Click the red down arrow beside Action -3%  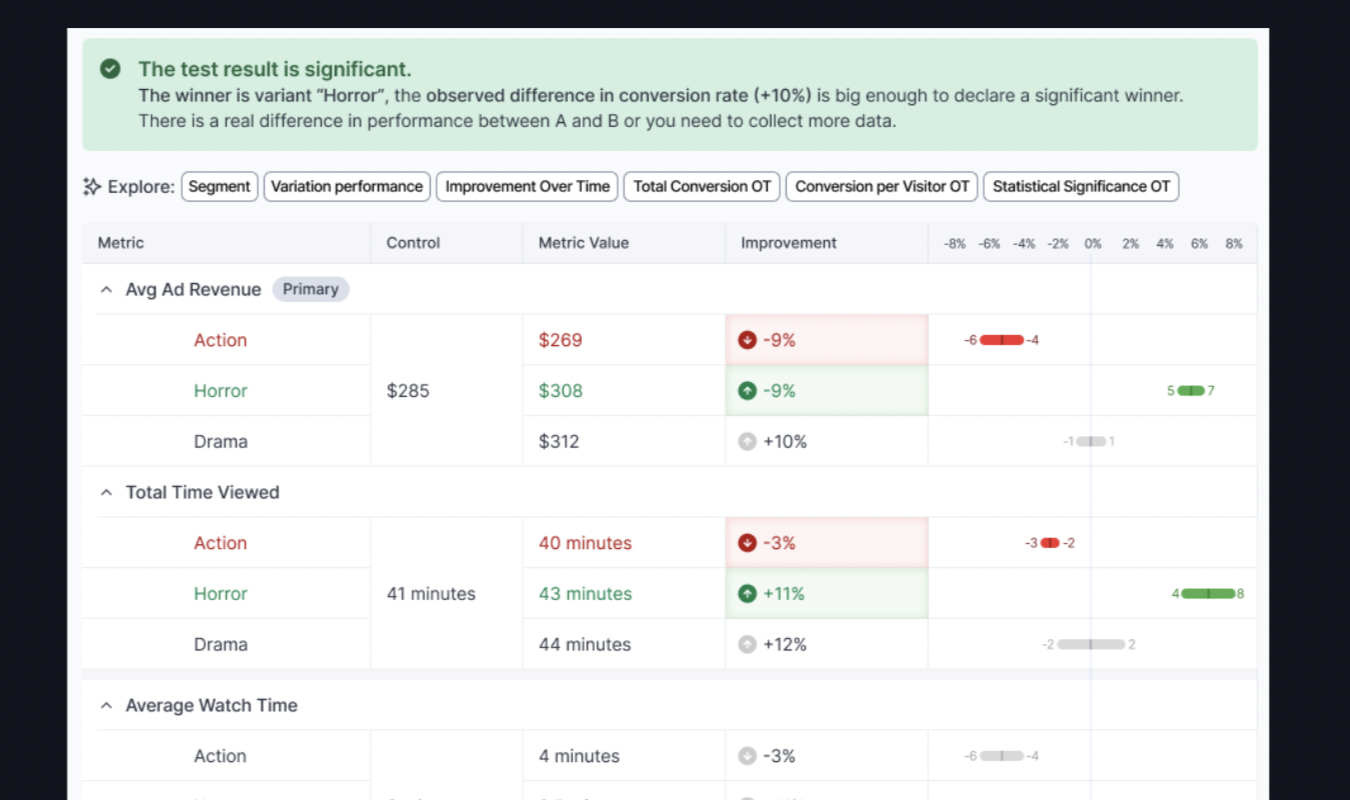(747, 543)
